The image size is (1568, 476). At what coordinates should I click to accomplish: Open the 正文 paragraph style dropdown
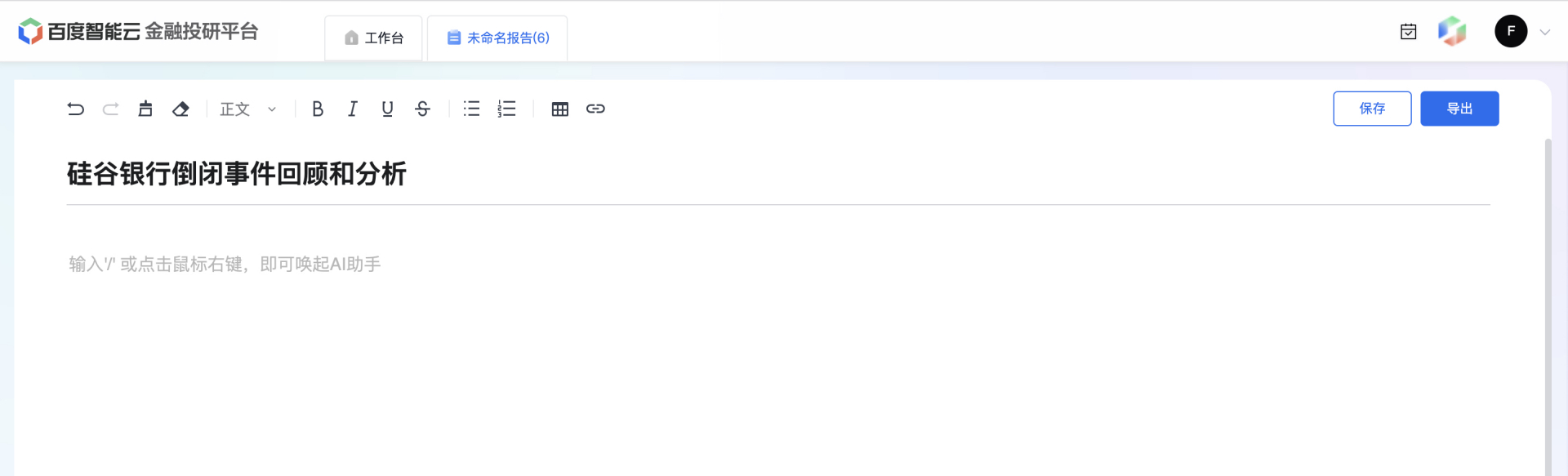click(x=248, y=109)
